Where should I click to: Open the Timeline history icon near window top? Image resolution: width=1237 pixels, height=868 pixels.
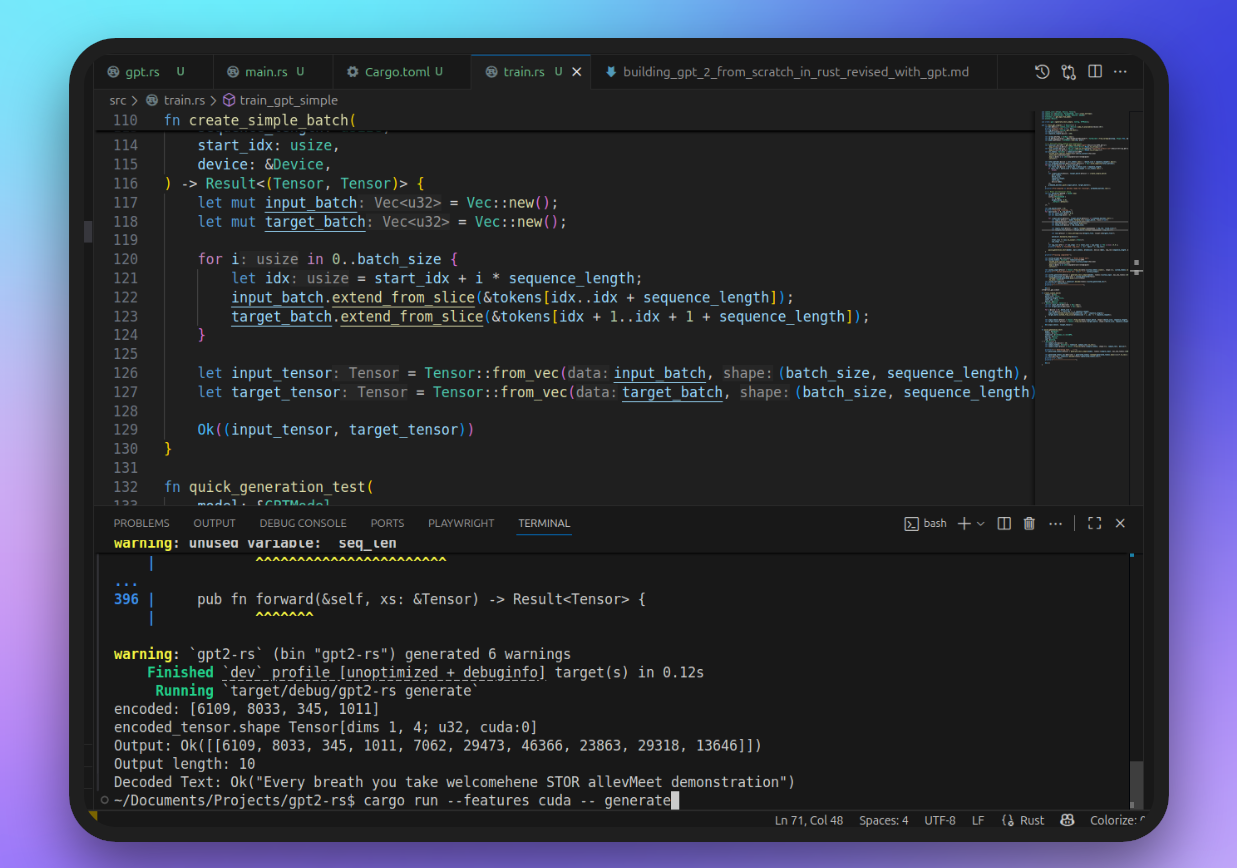[1041, 71]
